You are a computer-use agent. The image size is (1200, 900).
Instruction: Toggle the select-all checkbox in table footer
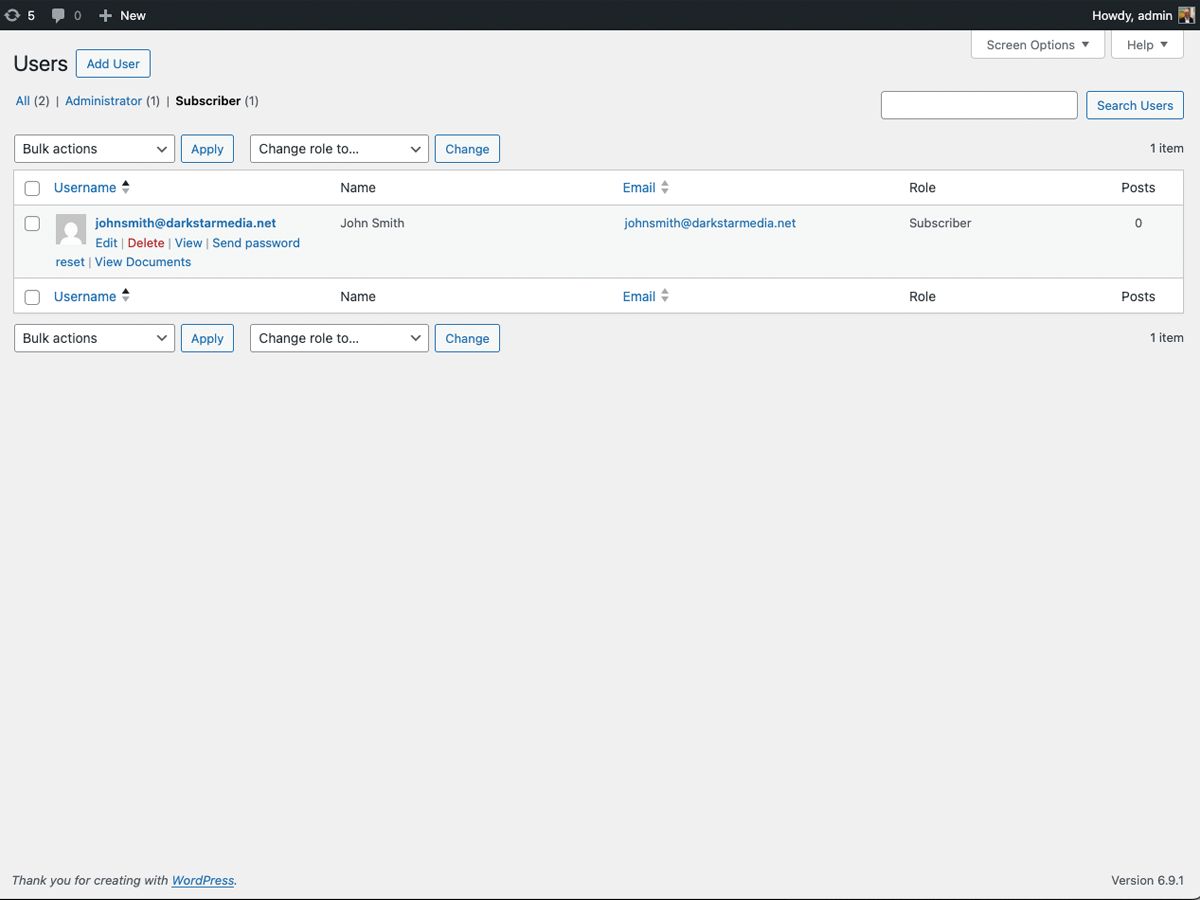[x=32, y=297]
